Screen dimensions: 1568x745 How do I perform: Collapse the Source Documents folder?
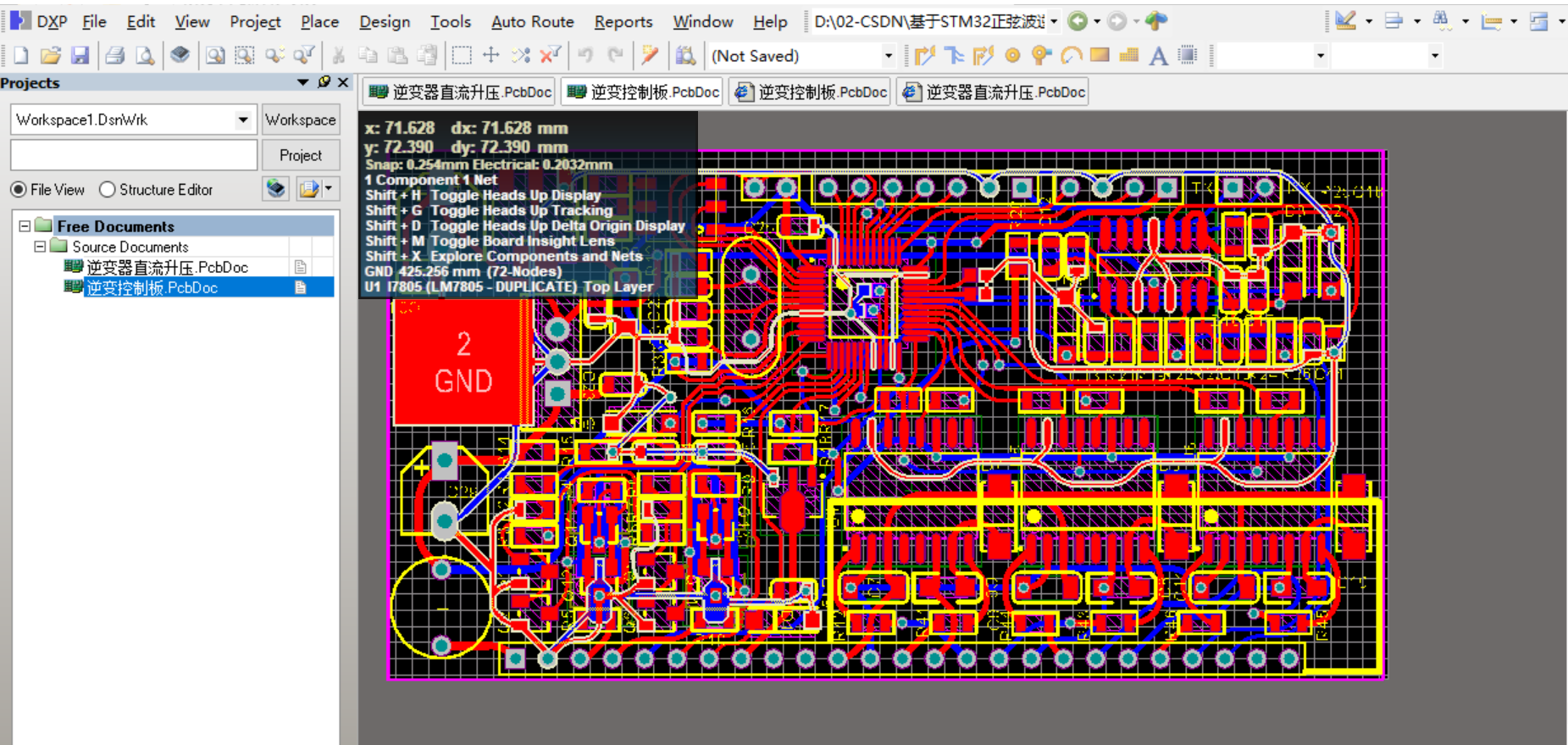[x=39, y=247]
